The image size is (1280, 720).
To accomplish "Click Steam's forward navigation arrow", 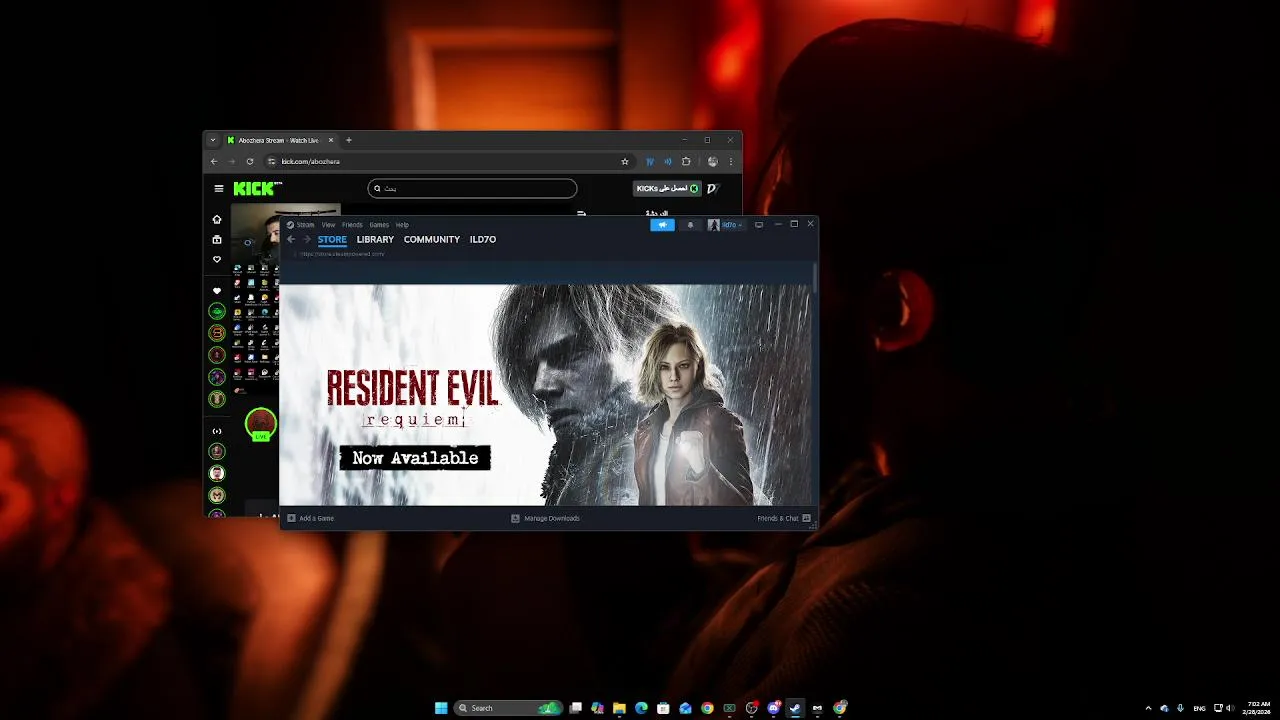I will click(307, 239).
